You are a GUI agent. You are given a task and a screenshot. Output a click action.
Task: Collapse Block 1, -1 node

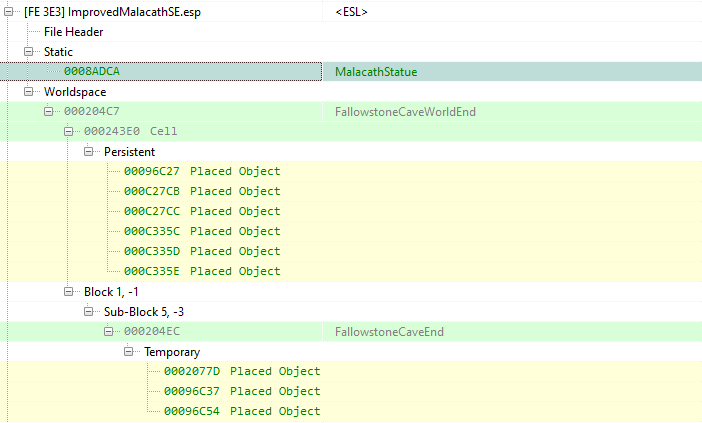tap(68, 292)
